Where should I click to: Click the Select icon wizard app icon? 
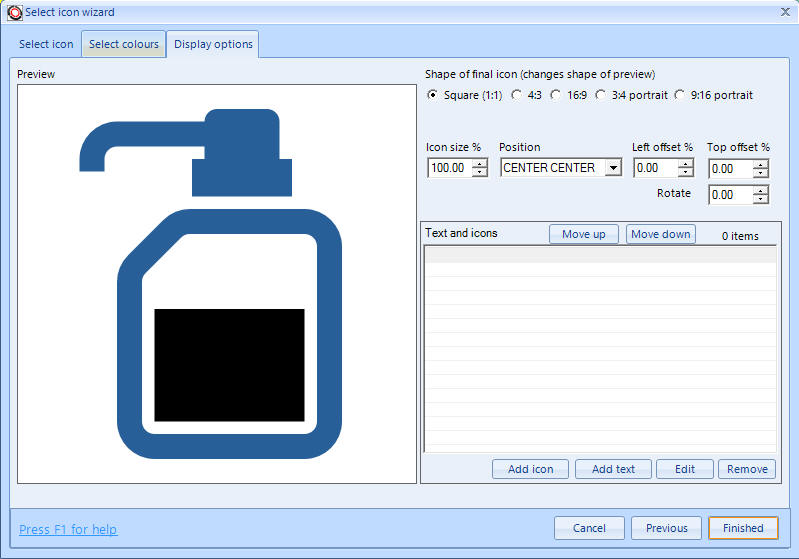(14, 13)
